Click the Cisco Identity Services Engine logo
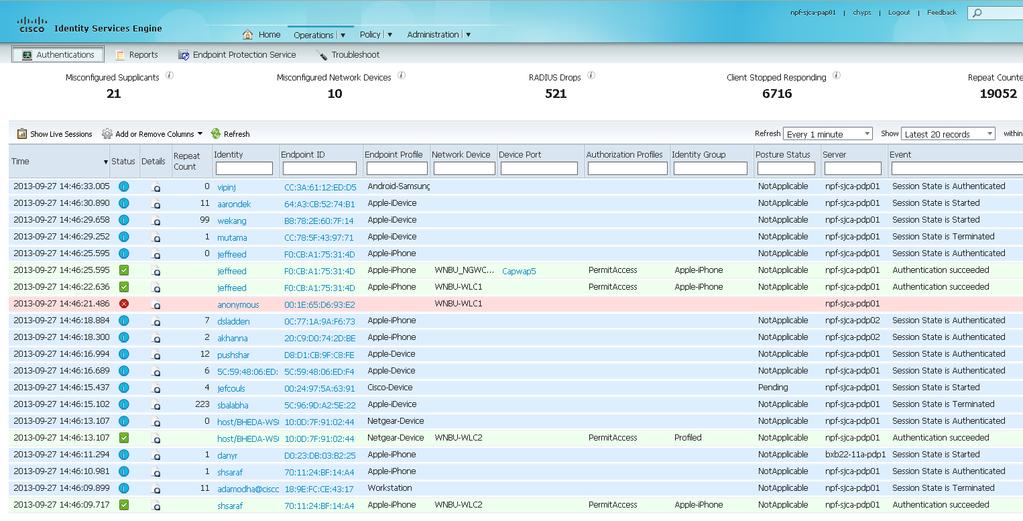The image size is (1023, 521). click(89, 25)
